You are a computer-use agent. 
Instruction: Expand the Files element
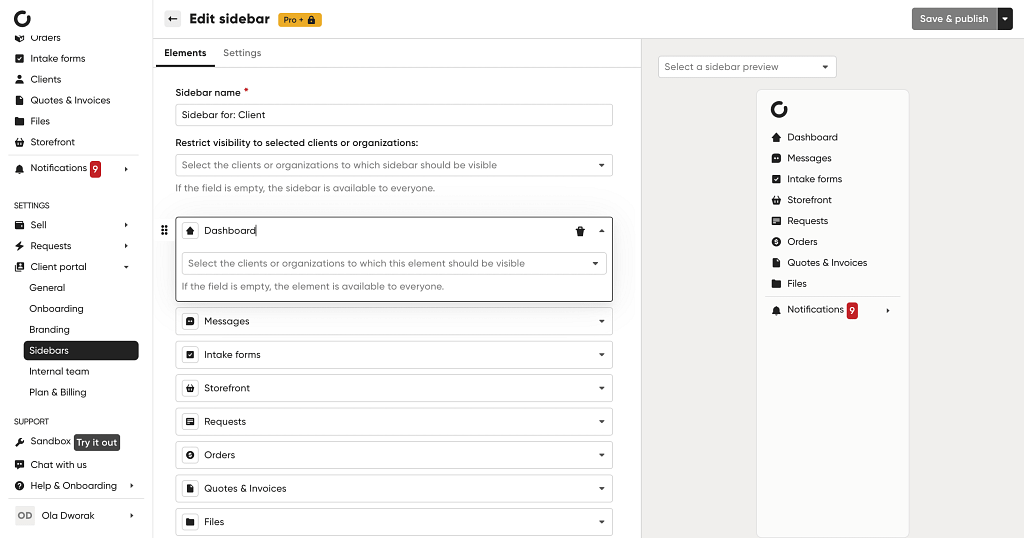601,522
